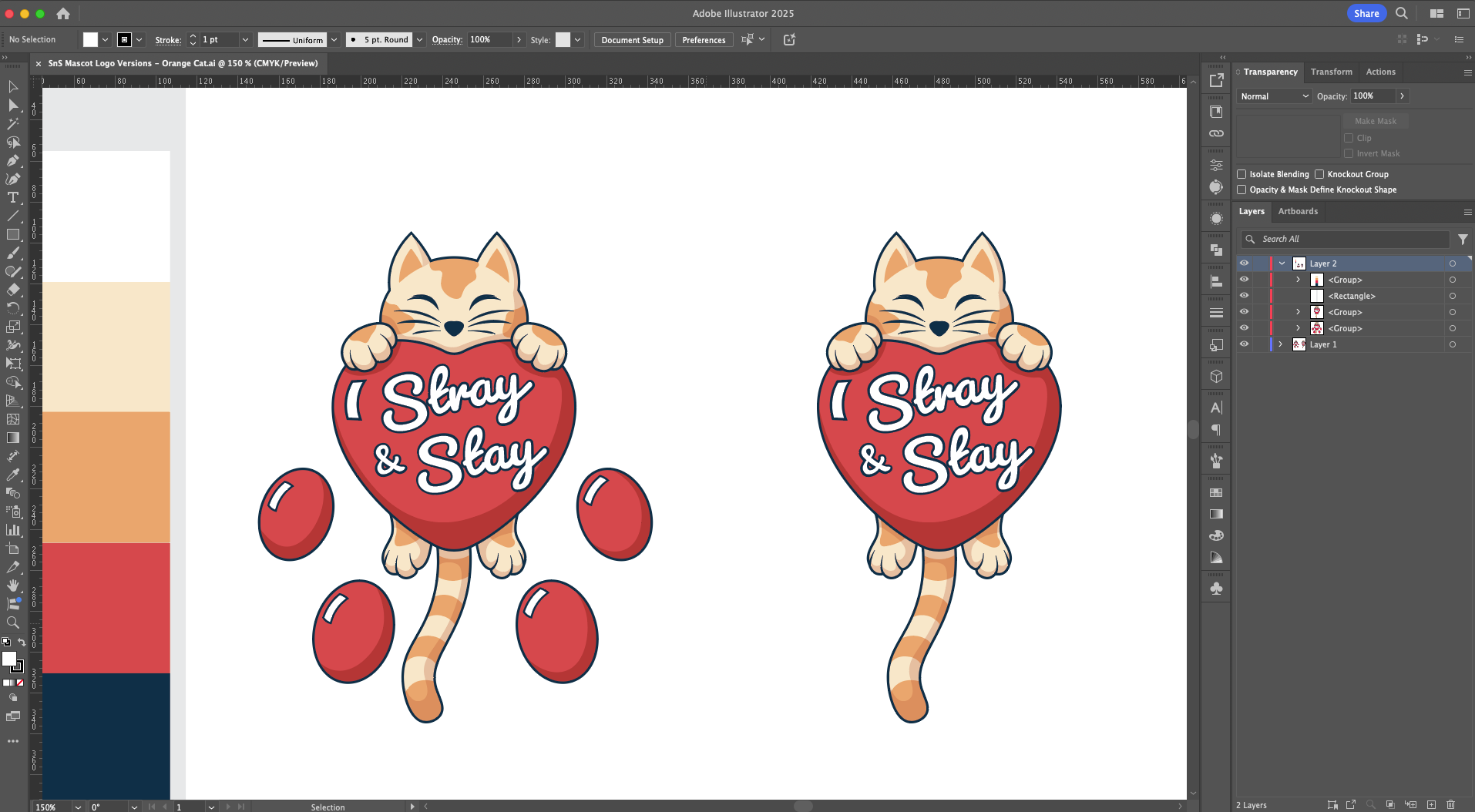Image resolution: width=1475 pixels, height=812 pixels.
Task: Open the Search magnifier in title bar
Action: click(x=1402, y=13)
